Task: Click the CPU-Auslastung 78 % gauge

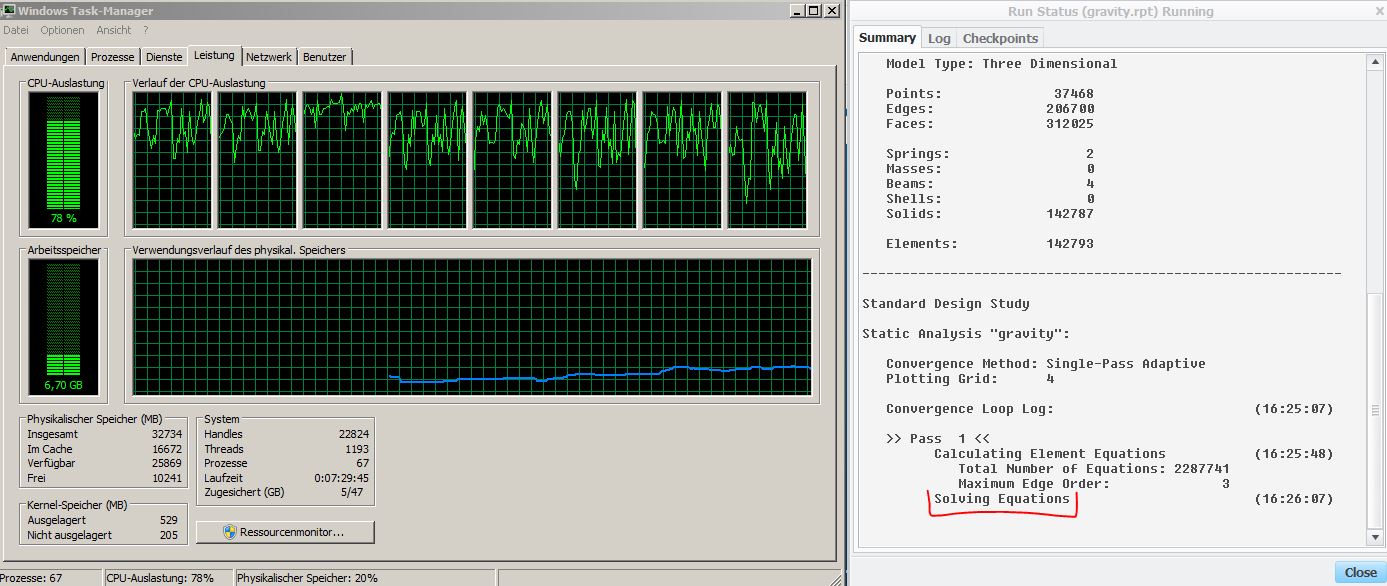Action: [x=65, y=160]
